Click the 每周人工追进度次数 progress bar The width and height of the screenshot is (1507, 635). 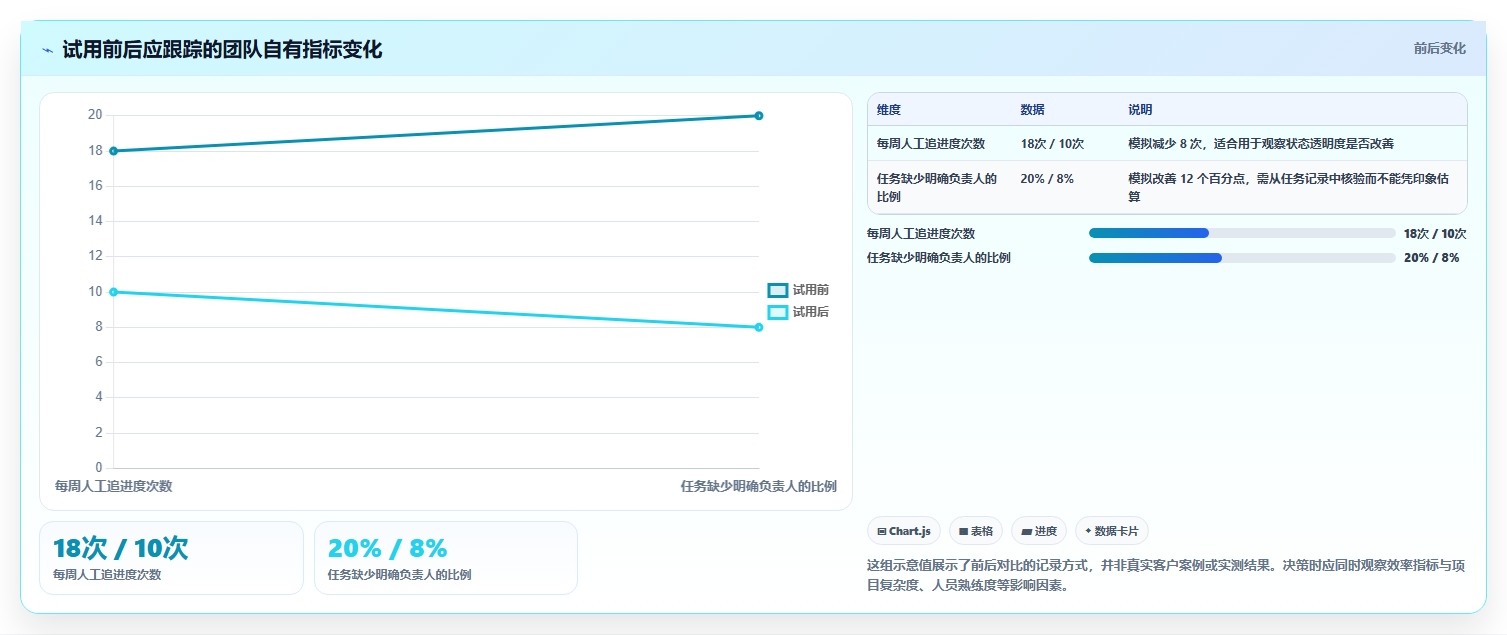1242,233
